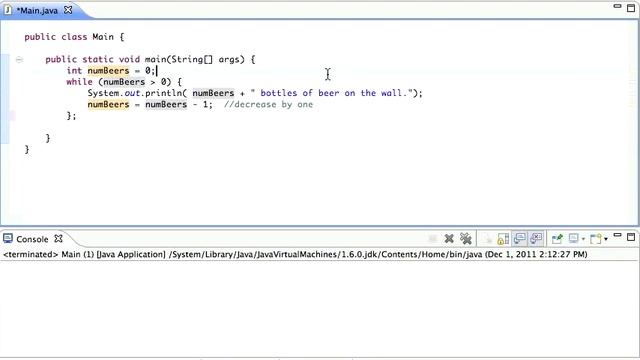Click 'public class Main {' line
This screenshot has height=360, width=640.
74,37
